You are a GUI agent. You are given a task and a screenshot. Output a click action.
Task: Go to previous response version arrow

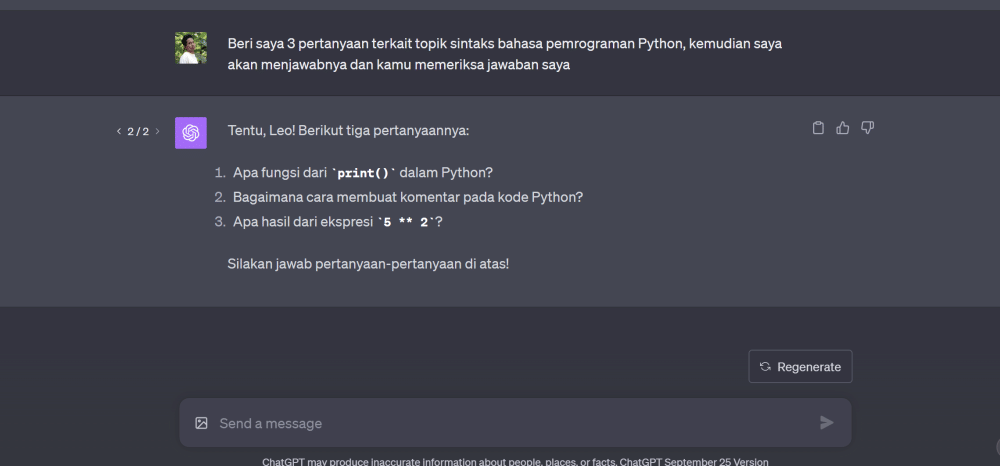coord(119,132)
